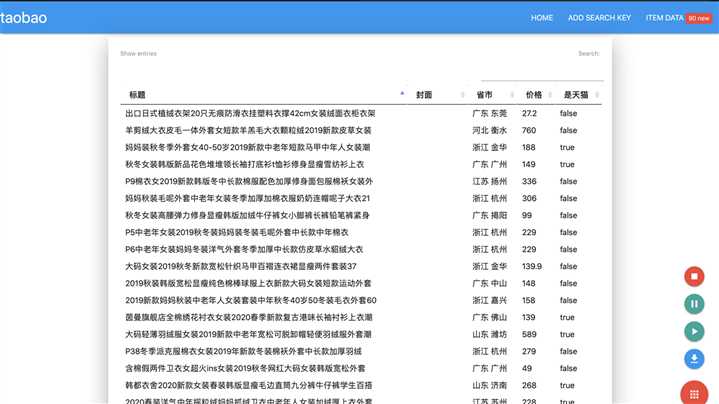Select row starting with 出口日式植绒衣架20只
719x404 pixels.
coord(361,113)
